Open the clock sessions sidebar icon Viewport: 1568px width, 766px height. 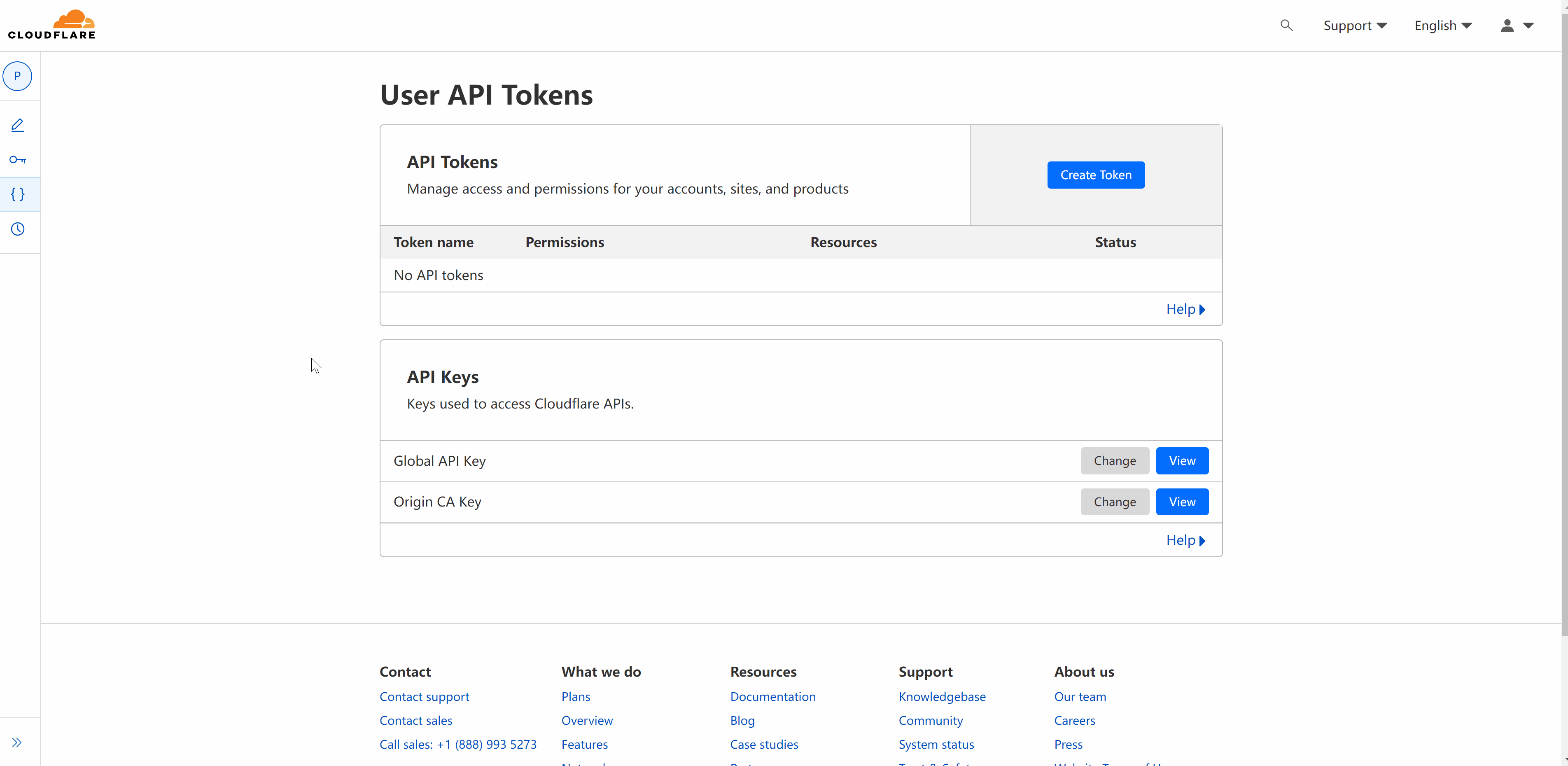tap(17, 229)
